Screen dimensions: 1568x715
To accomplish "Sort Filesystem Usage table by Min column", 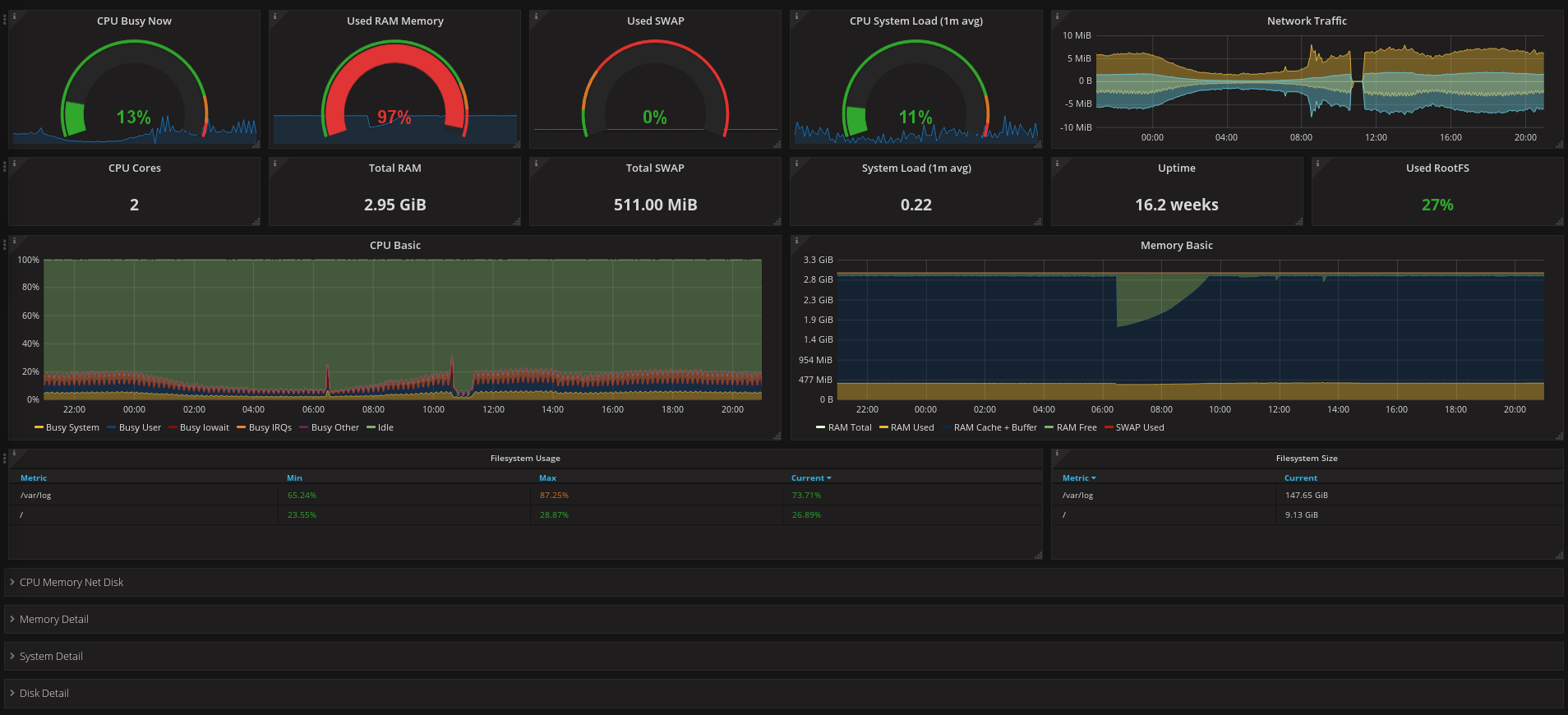I will click(294, 477).
